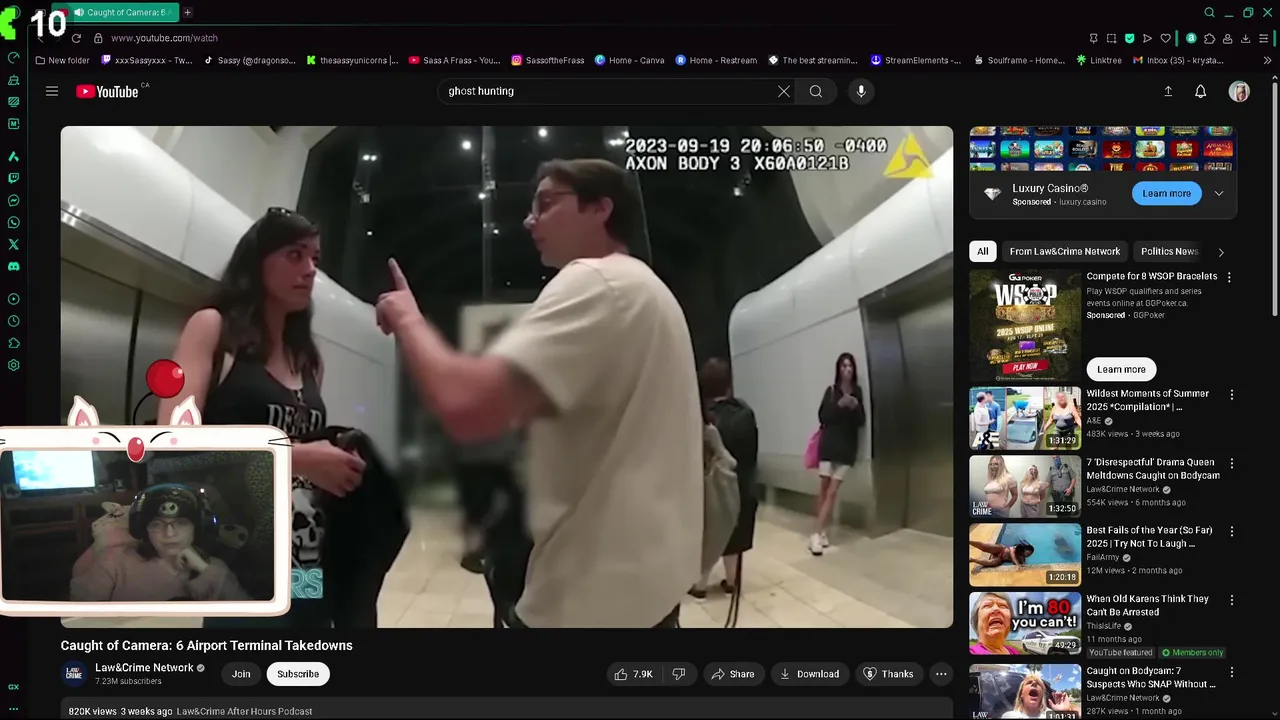Go to the YouTube home logo
1280x720 pixels.
[x=107, y=91]
